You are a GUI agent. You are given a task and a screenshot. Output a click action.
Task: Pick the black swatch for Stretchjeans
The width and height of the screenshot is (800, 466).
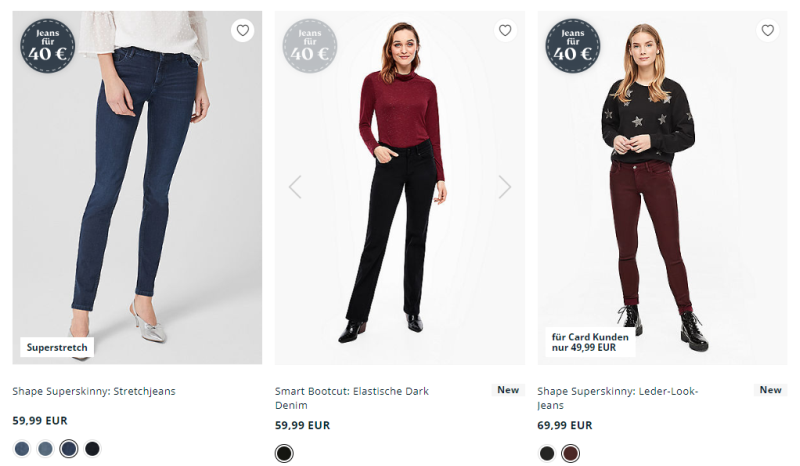(92, 449)
